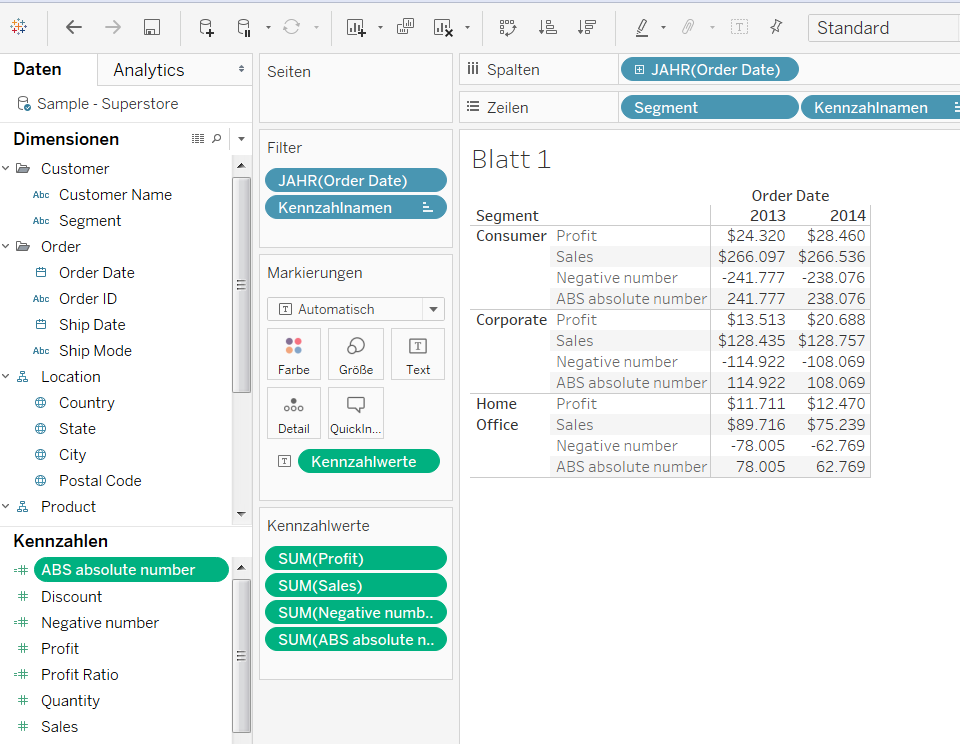Click the SUM(Profit) pill in Kennzahlwerte
960x744 pixels.
(x=356, y=558)
